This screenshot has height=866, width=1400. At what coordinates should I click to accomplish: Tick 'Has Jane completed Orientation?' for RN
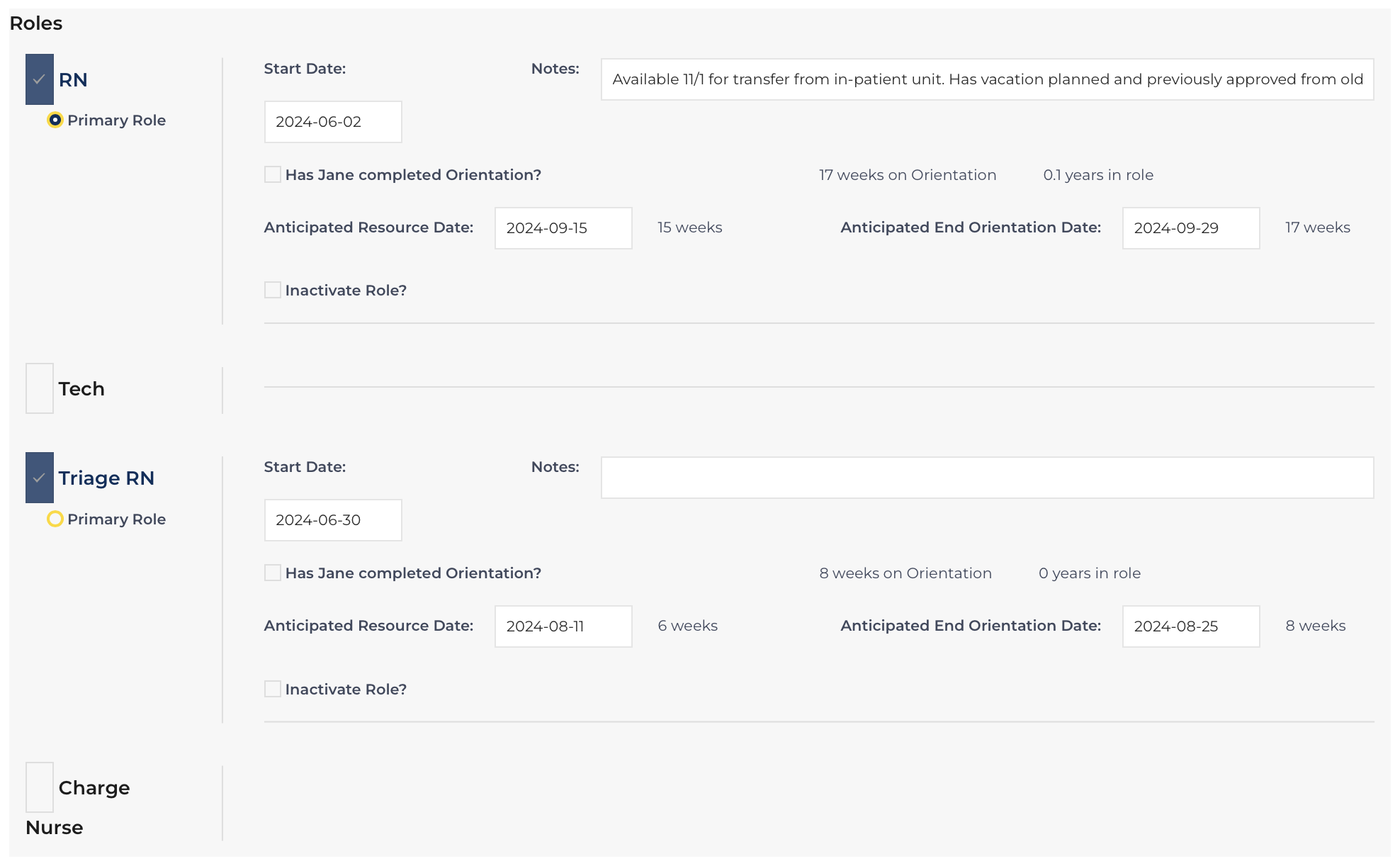pos(273,174)
